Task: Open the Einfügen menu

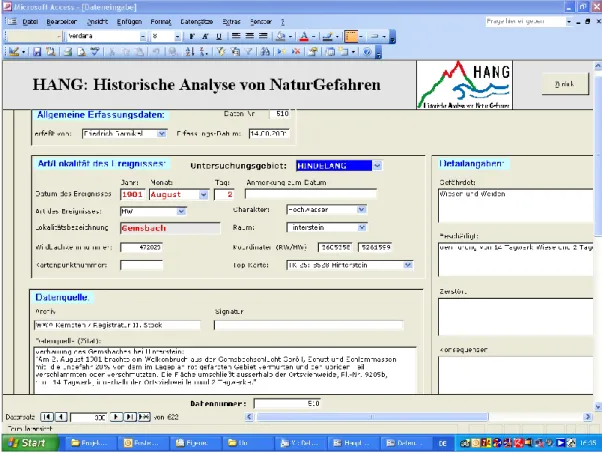Action: [x=129, y=22]
